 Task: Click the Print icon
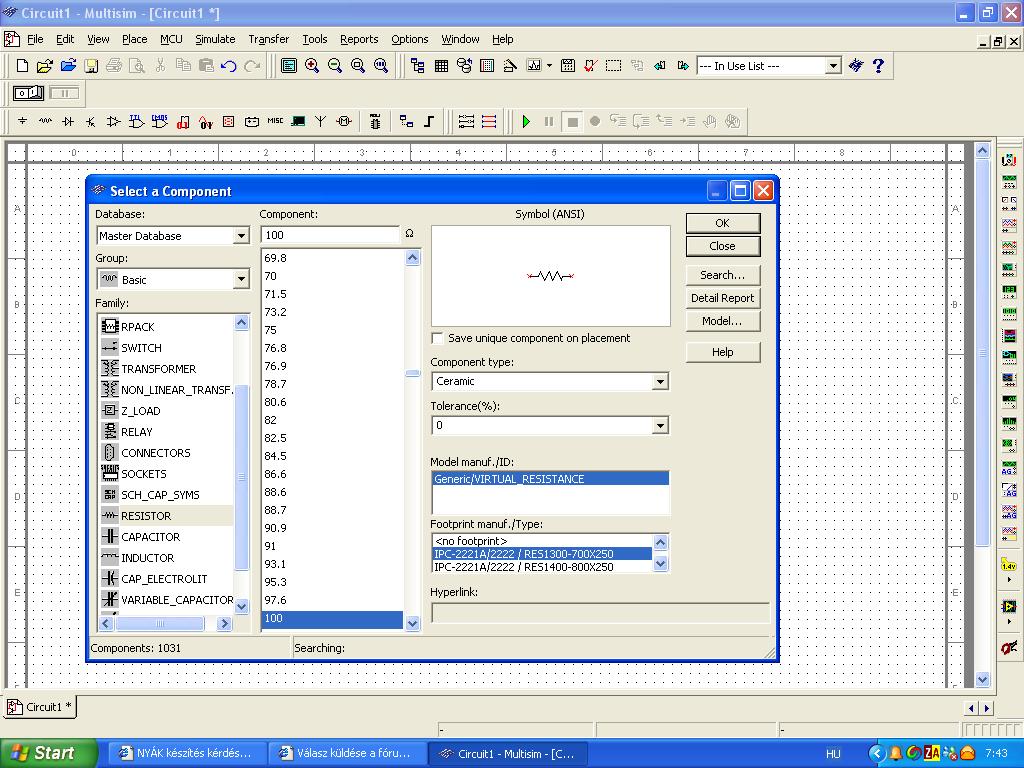(114, 65)
